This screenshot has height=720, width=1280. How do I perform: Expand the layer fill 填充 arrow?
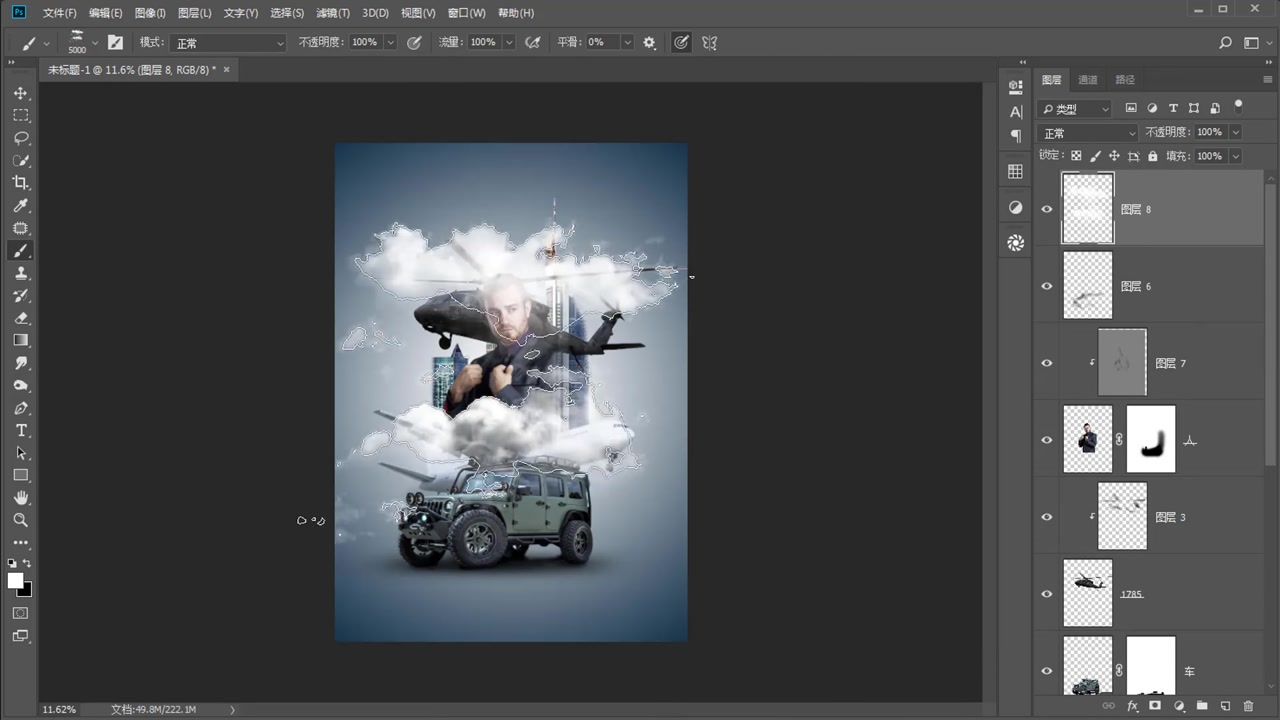coord(1236,156)
